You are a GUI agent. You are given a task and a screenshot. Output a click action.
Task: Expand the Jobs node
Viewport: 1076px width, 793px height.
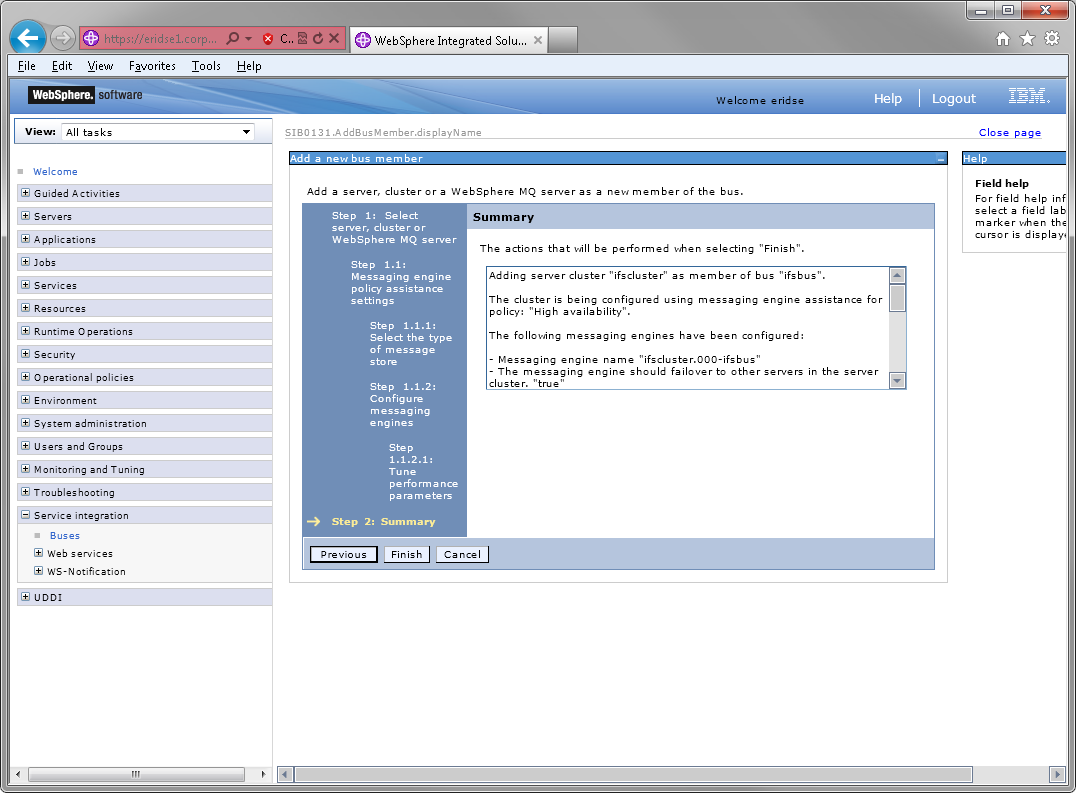point(25,262)
